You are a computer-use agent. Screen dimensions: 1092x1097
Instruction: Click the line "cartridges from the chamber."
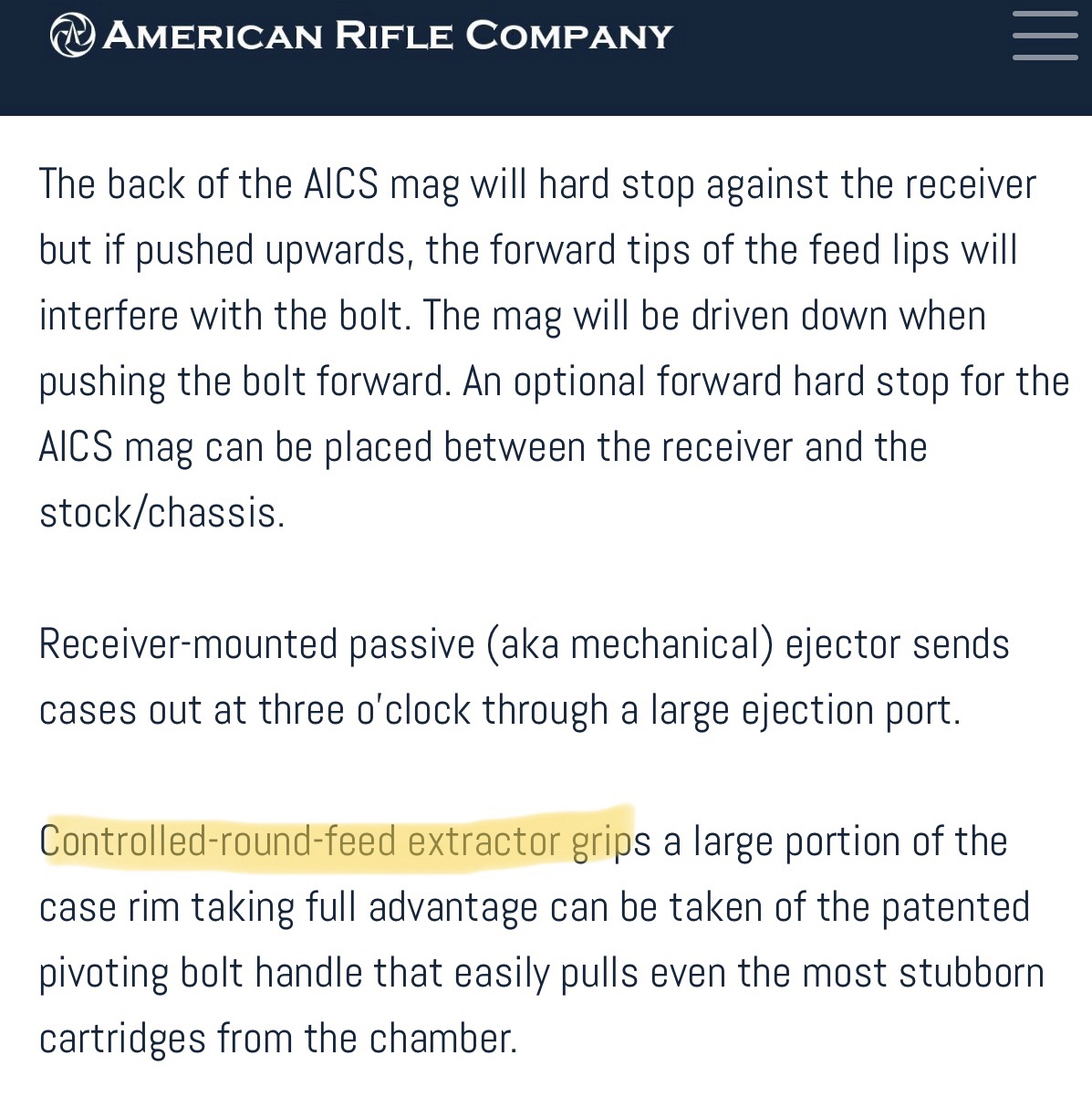tap(278, 1039)
